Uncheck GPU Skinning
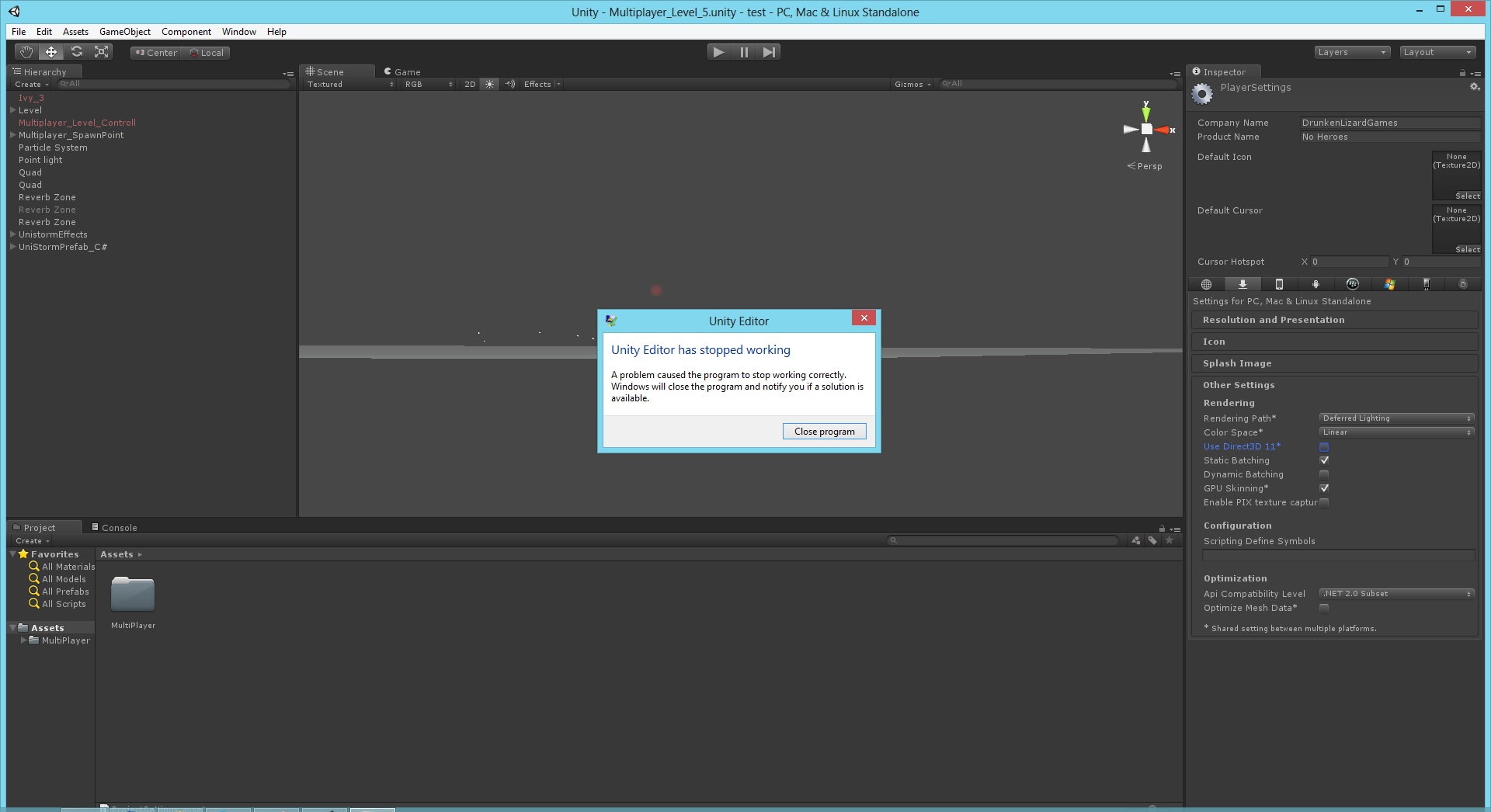 [x=1324, y=488]
